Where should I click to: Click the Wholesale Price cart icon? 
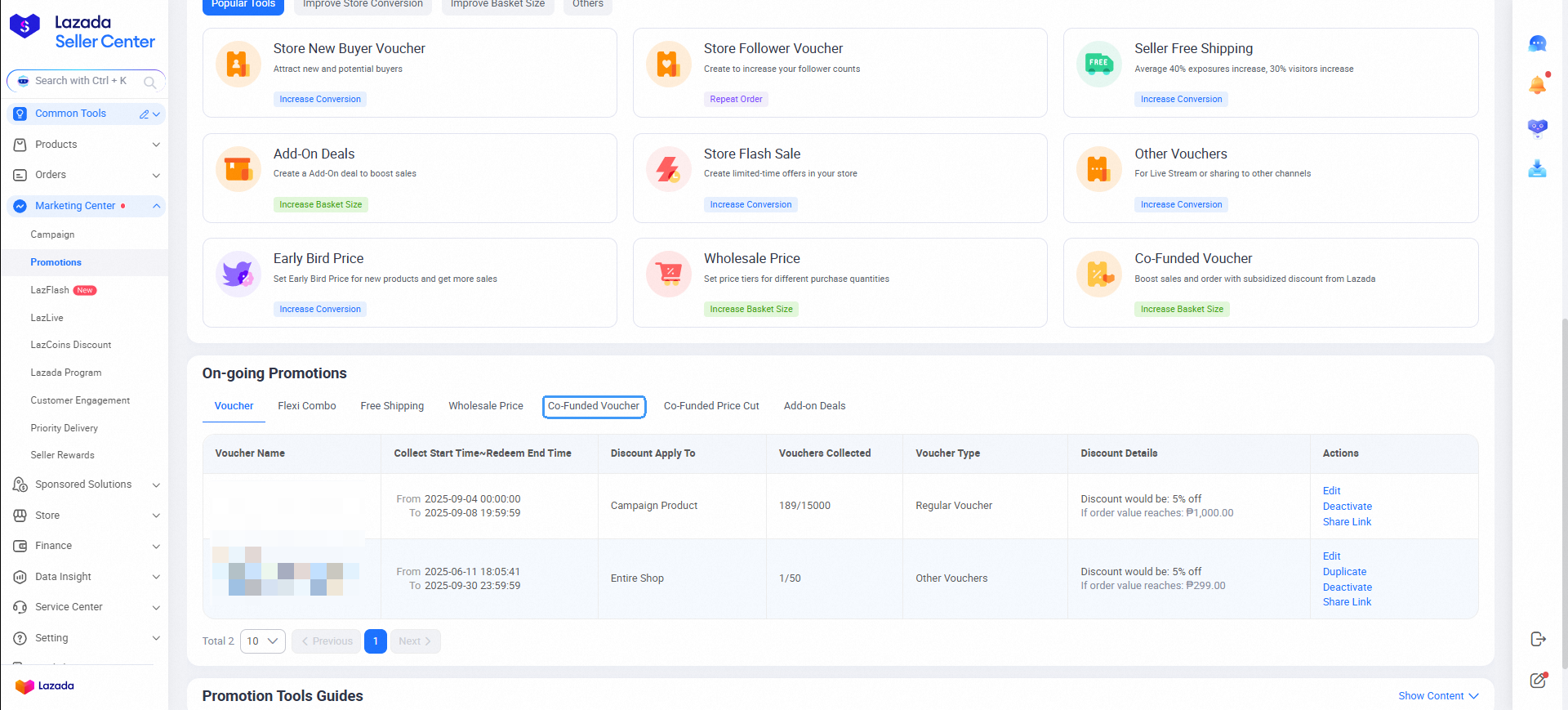coord(669,274)
